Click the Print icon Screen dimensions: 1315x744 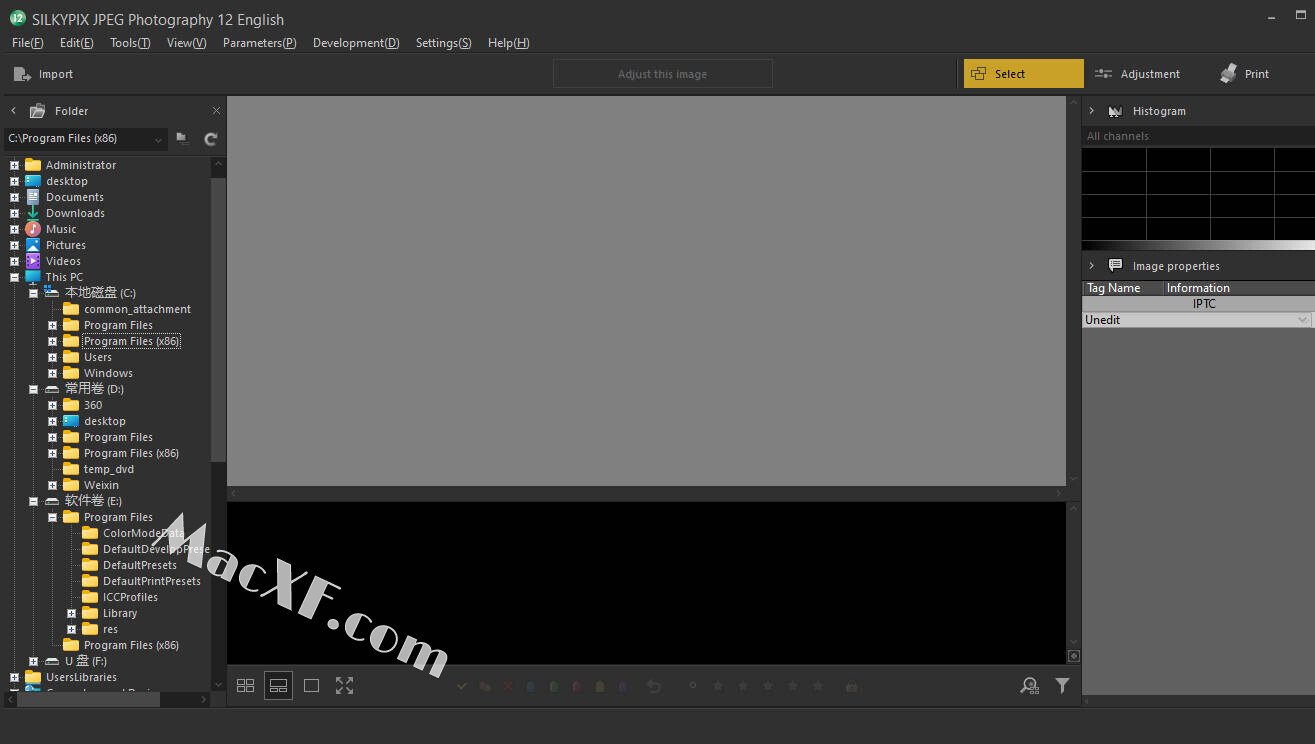point(1229,74)
